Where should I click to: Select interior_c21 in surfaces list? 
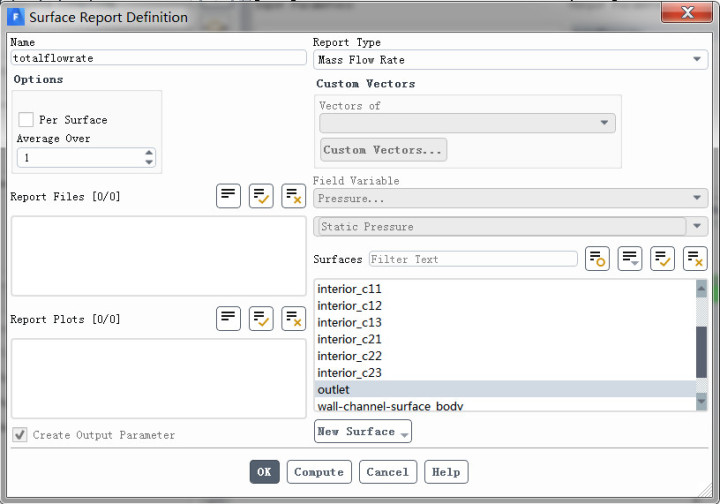click(x=505, y=339)
